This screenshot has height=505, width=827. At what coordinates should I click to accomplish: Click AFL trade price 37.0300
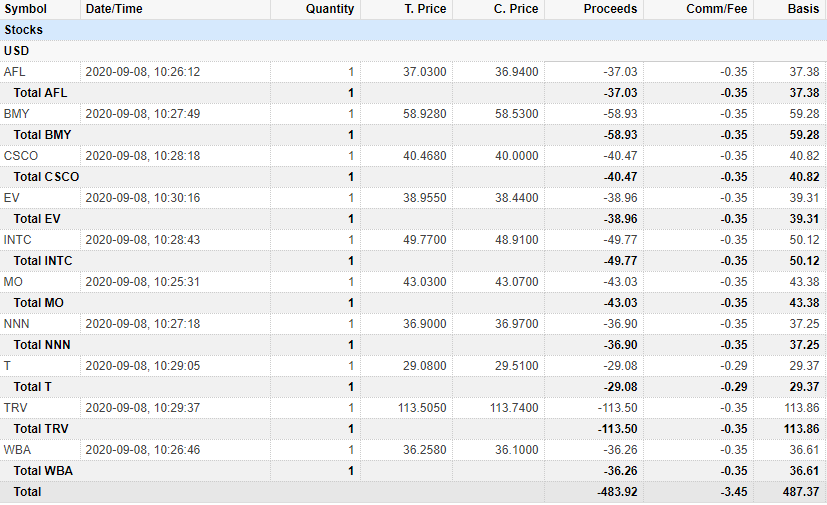coord(425,72)
